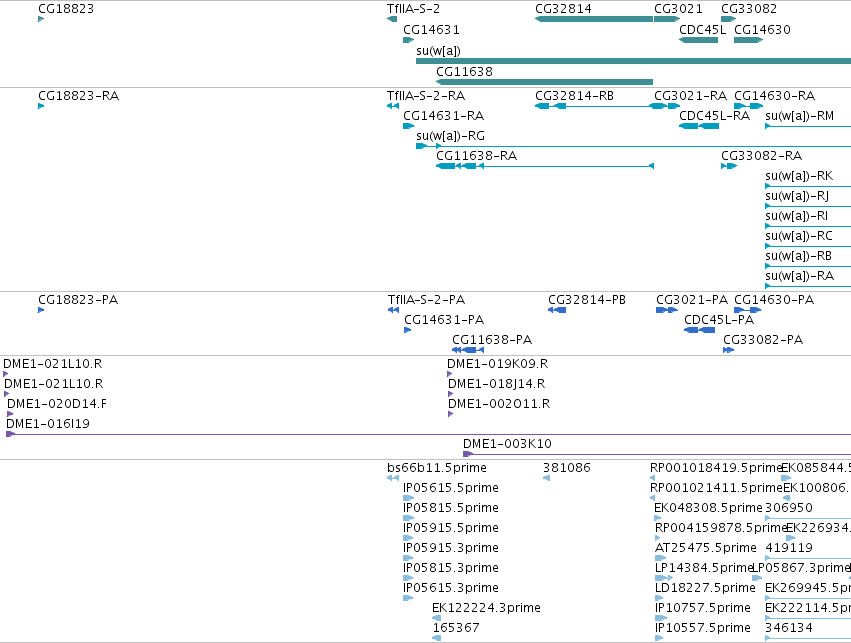This screenshot has height=643, width=851.
Task: Select the DME1-002O11.R clone label
Action: click(499, 404)
